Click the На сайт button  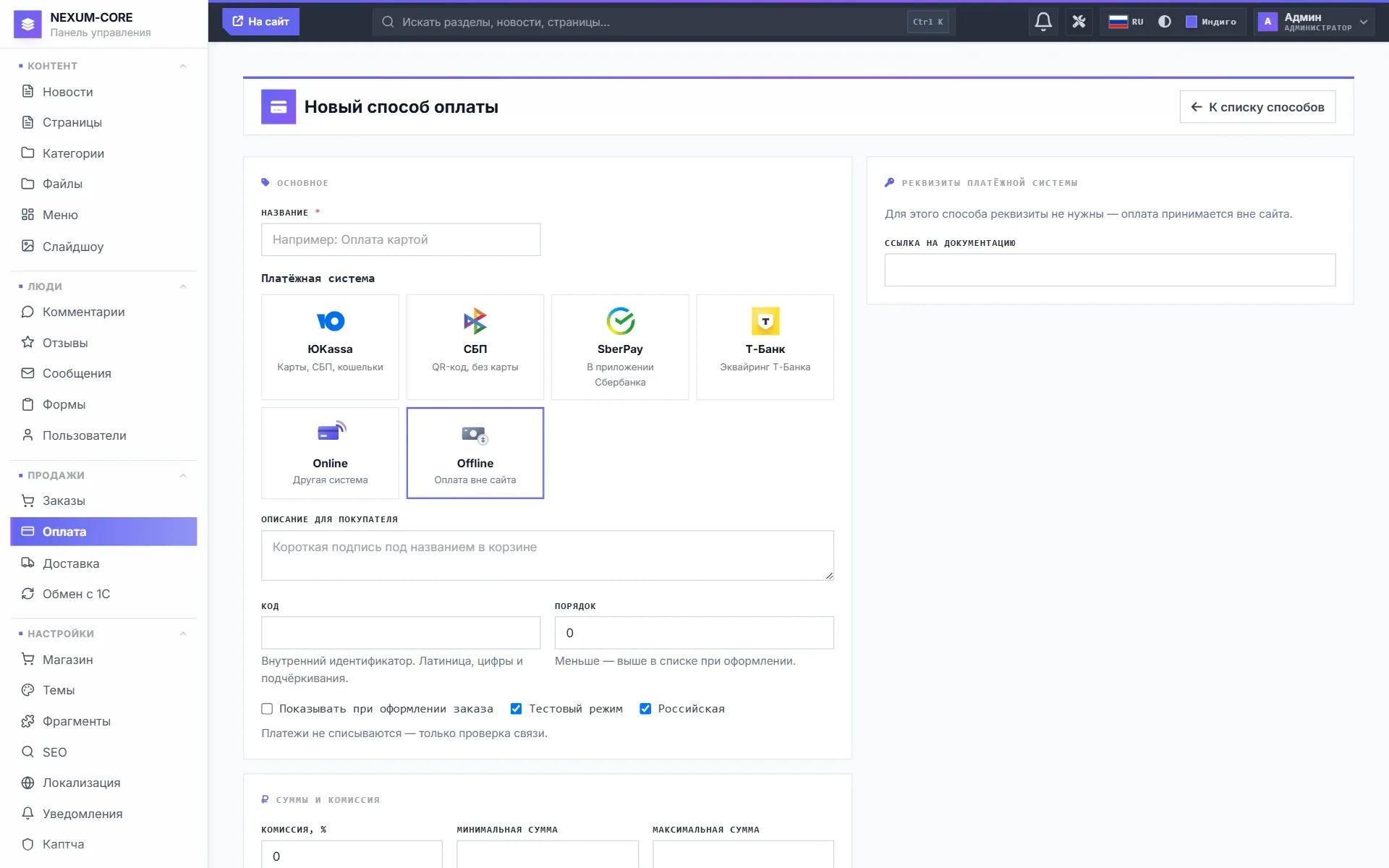260,22
